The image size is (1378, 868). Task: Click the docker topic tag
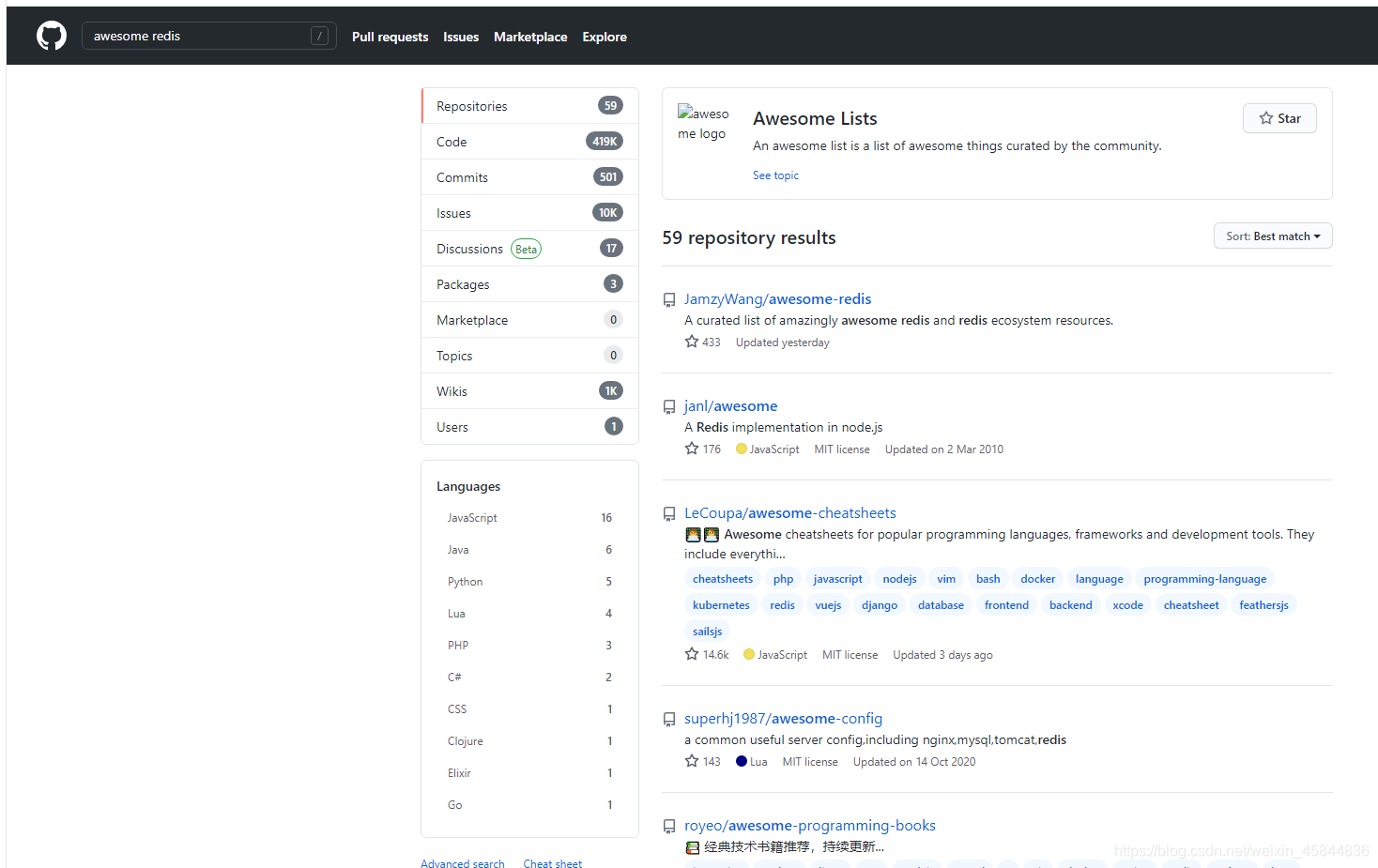click(x=1037, y=579)
